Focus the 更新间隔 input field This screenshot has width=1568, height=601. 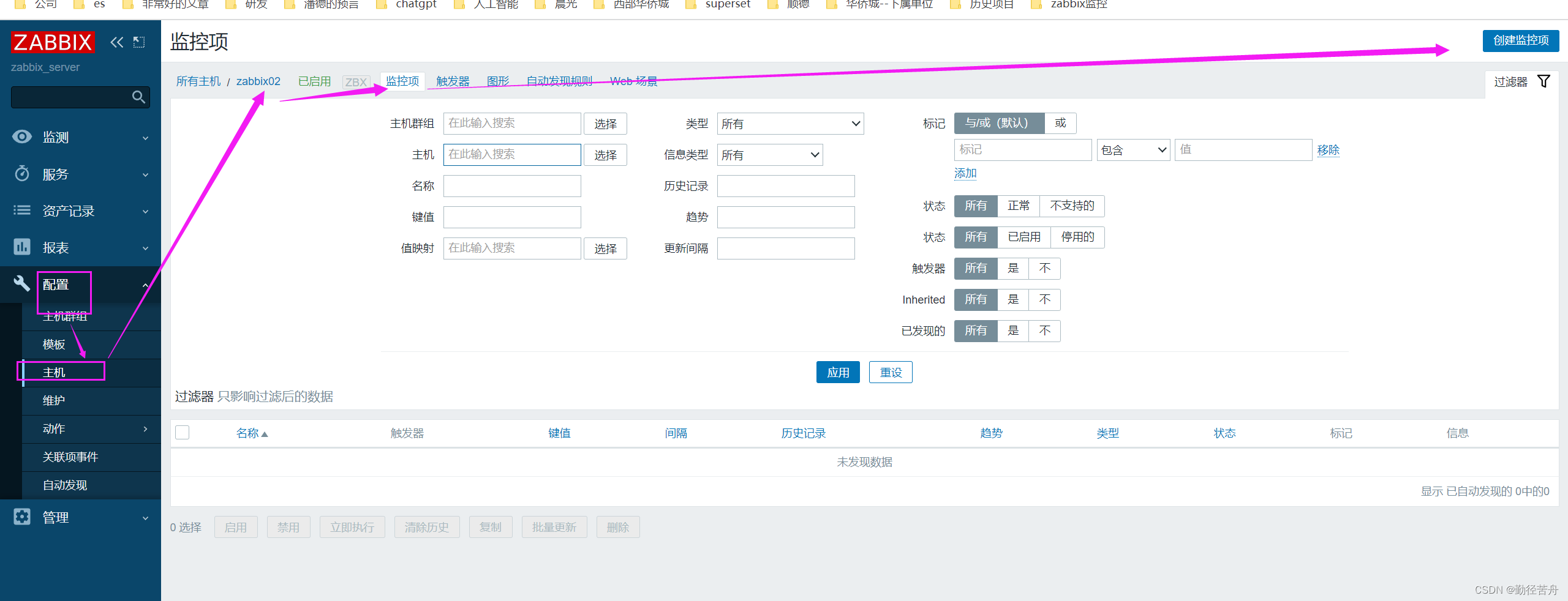point(786,248)
